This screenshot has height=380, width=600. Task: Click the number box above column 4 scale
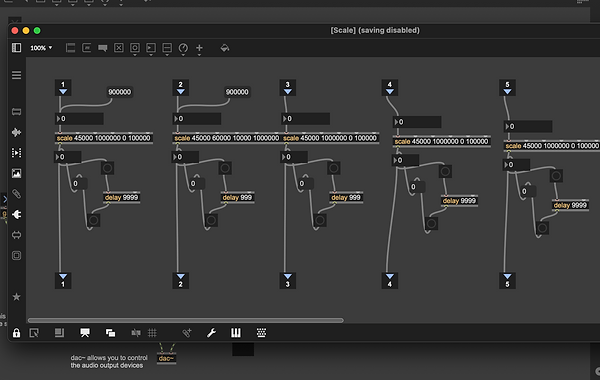[x=417, y=122]
